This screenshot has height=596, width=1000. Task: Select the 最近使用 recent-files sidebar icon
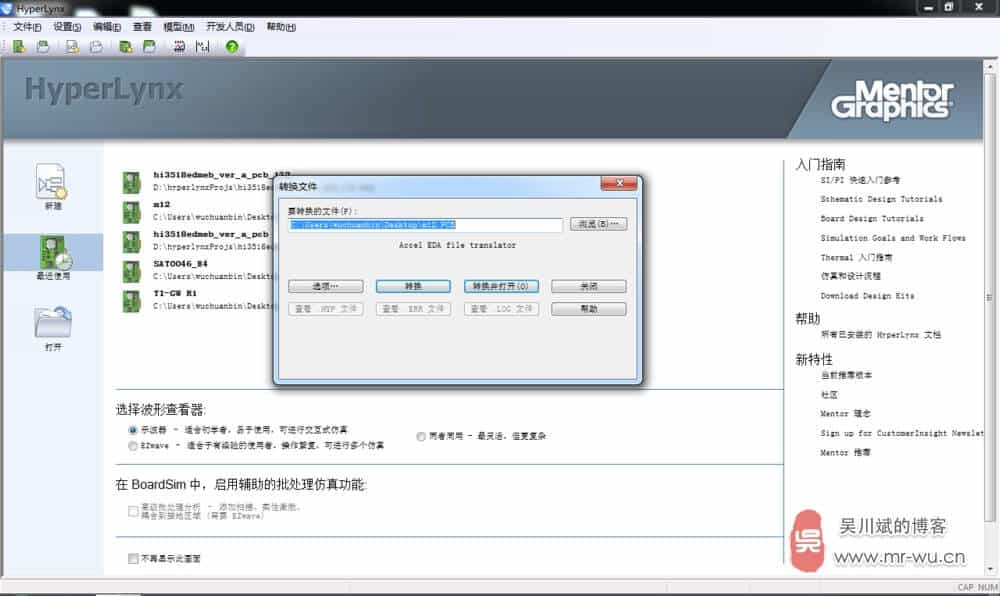[55, 252]
